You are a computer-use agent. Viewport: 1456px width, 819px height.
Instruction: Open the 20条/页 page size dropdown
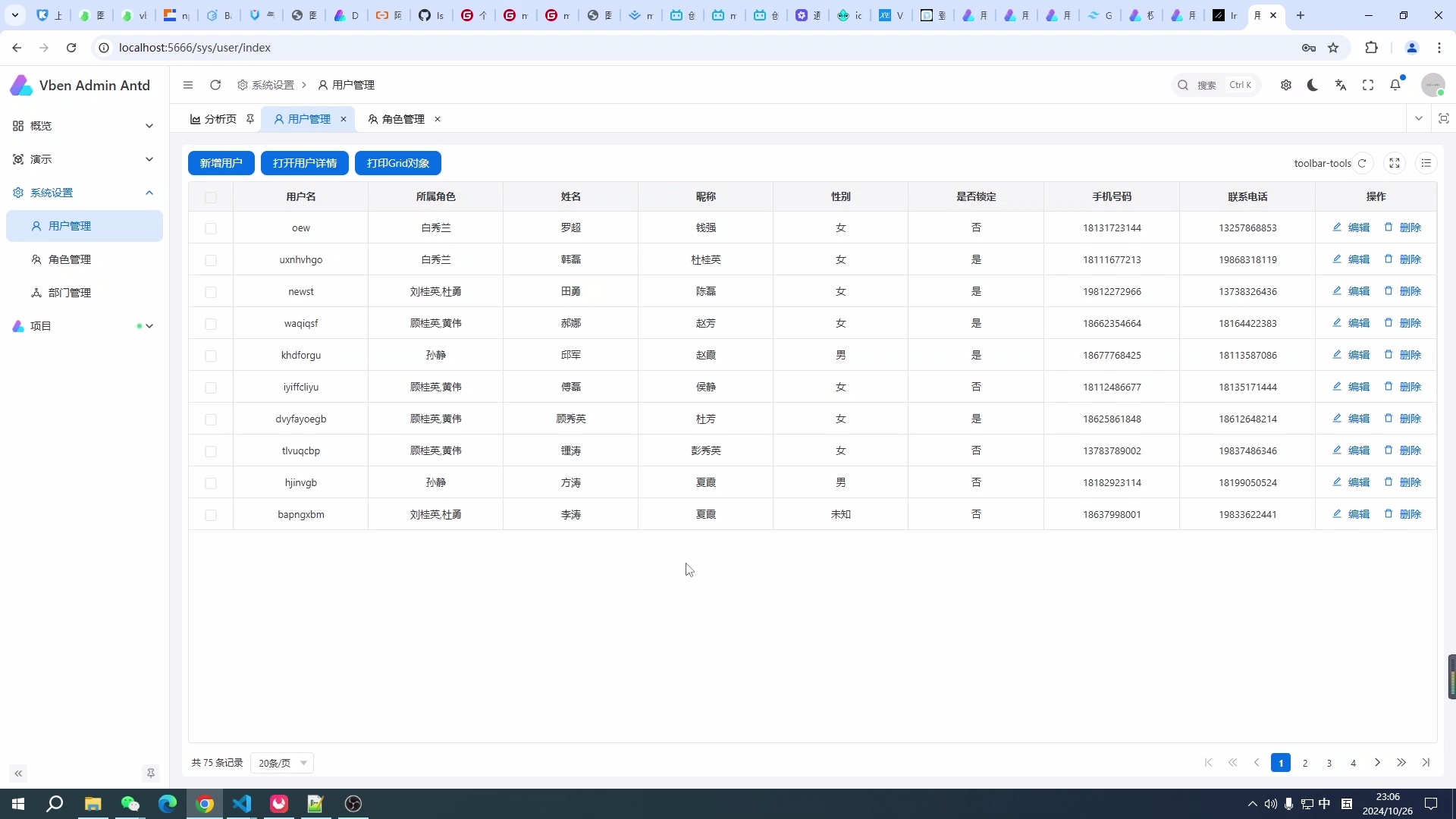281,763
